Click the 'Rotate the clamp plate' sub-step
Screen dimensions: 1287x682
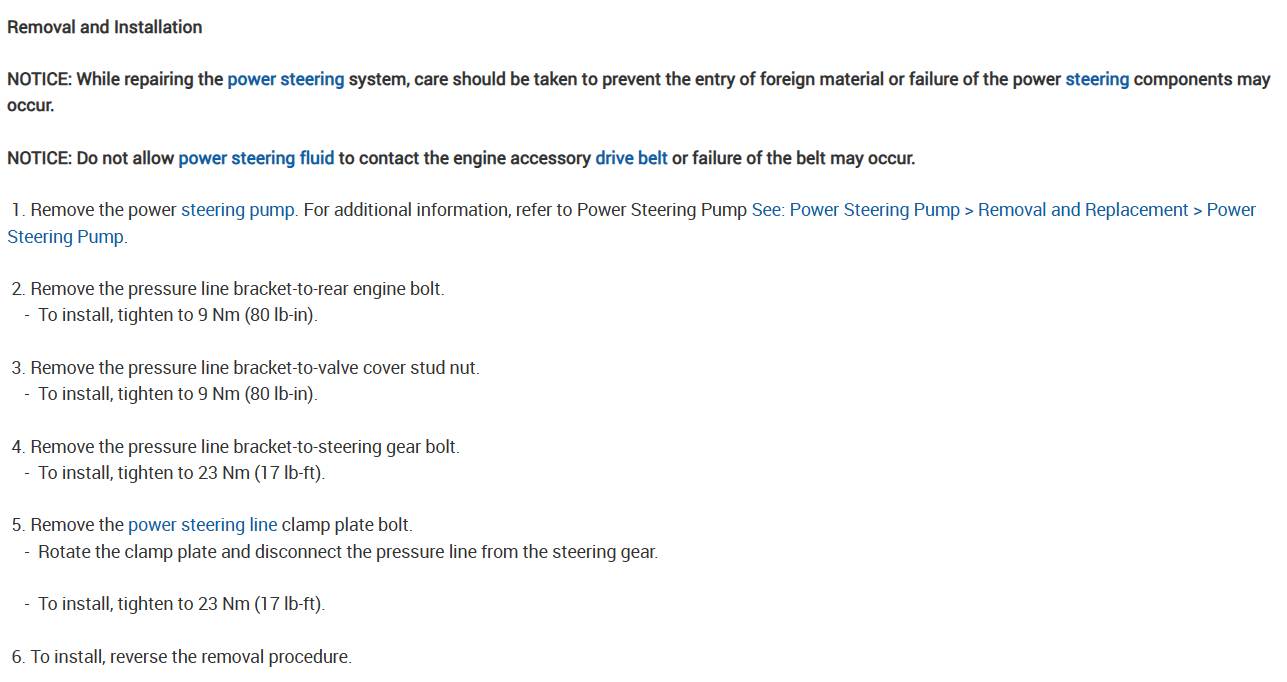tap(348, 552)
